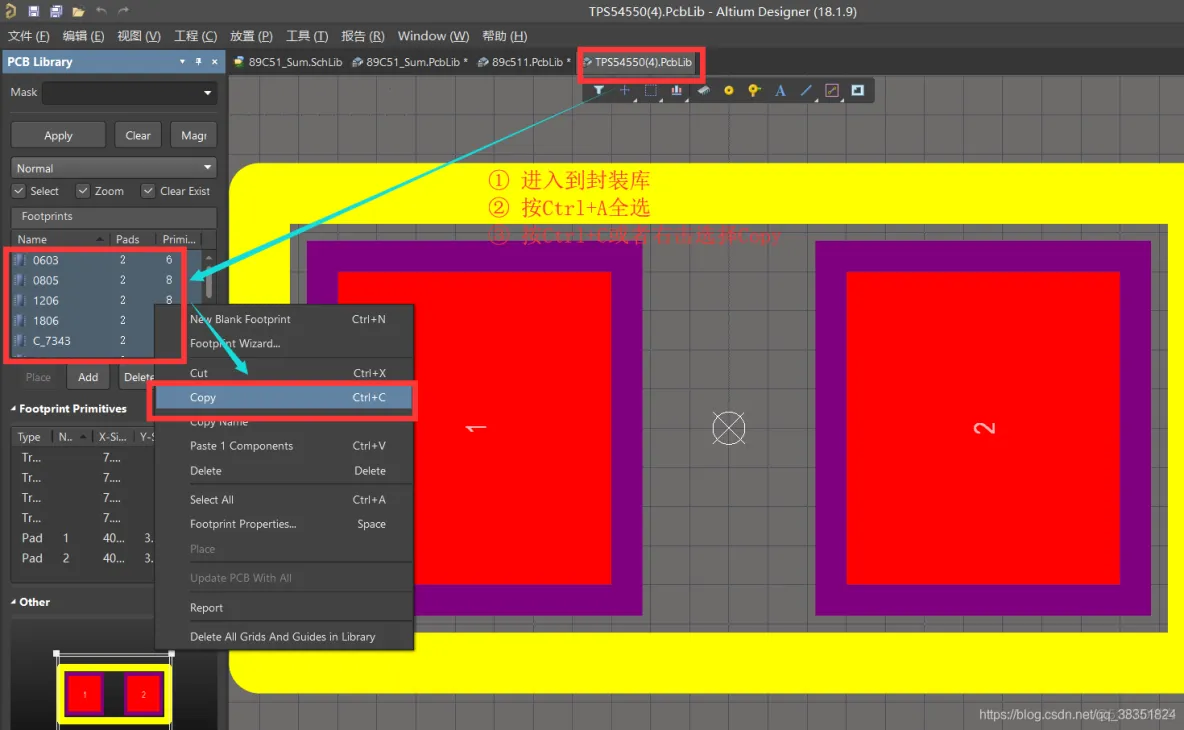Open the 工程 (C) menu
1184x730 pixels.
coord(196,36)
